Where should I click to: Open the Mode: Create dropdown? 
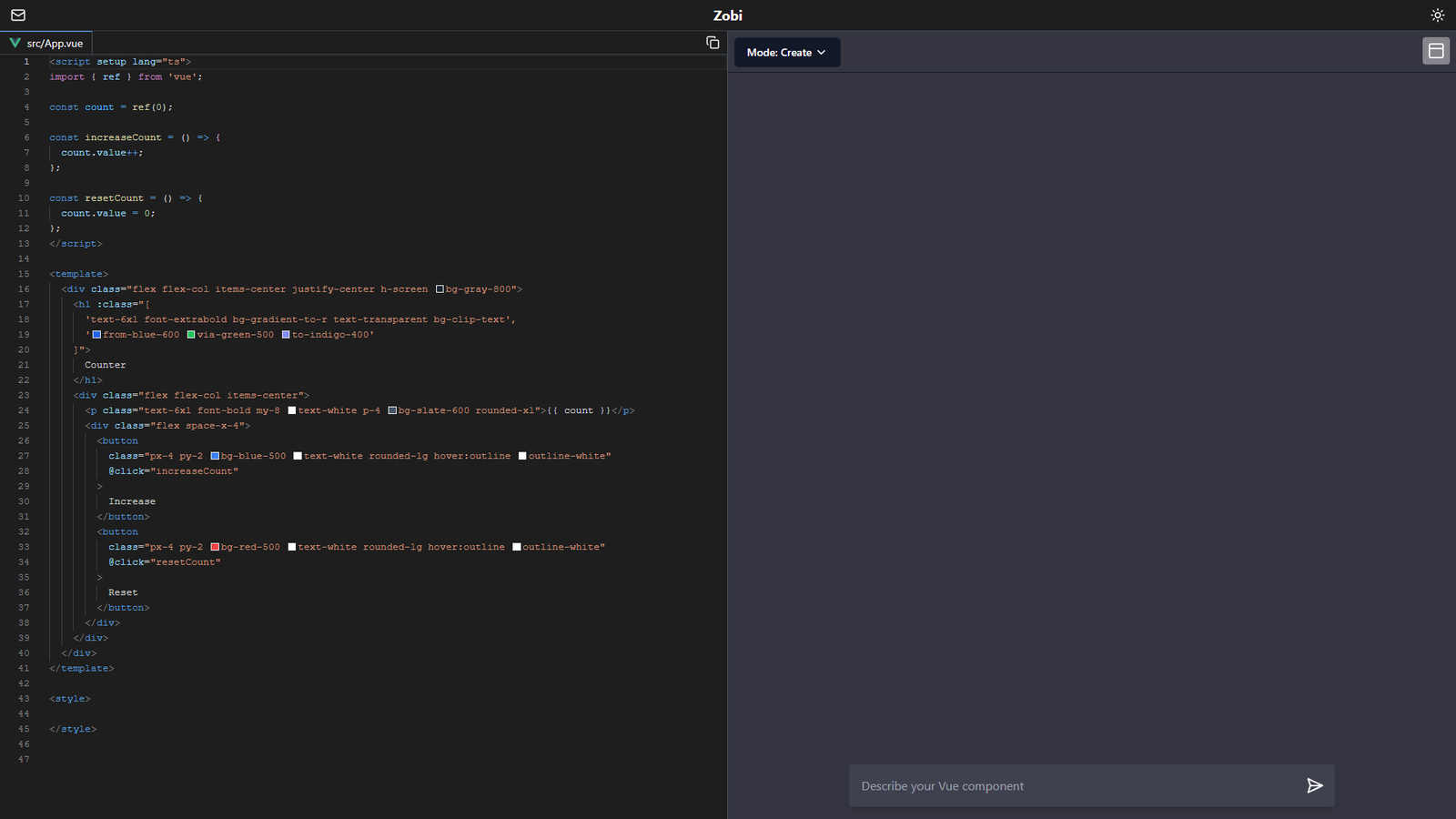(x=787, y=52)
